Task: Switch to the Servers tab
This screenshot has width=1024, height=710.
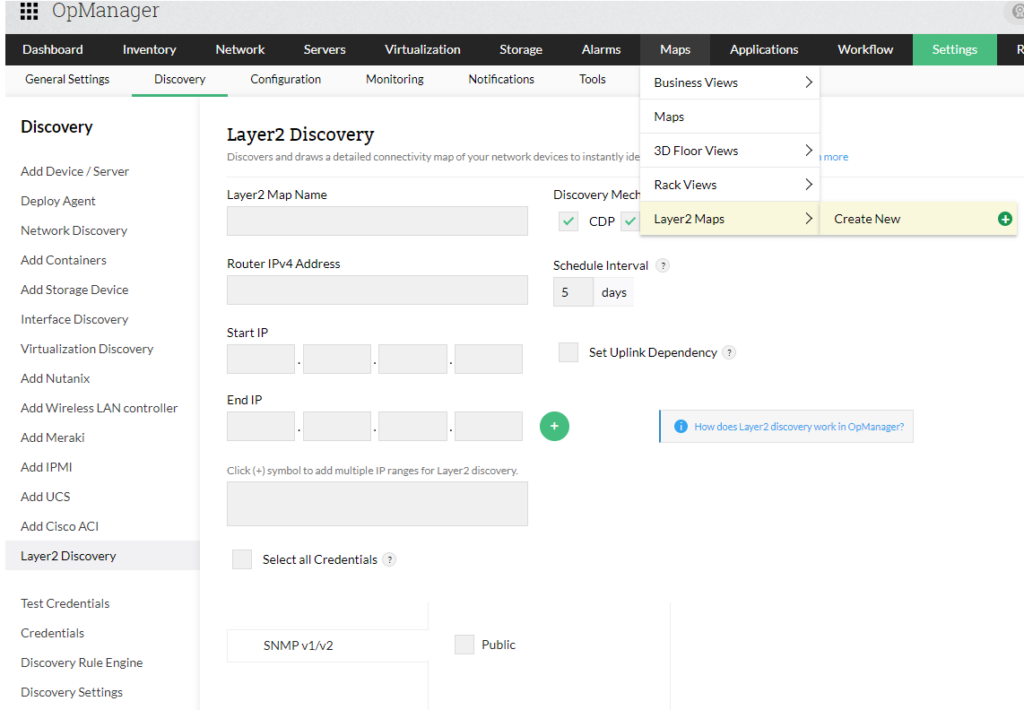Action: pyautogui.click(x=324, y=50)
